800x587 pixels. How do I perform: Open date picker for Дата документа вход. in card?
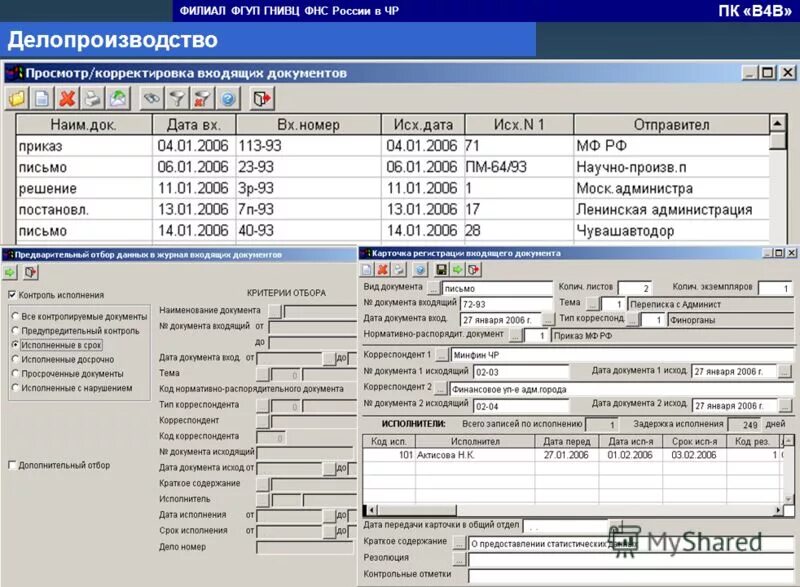point(547,319)
